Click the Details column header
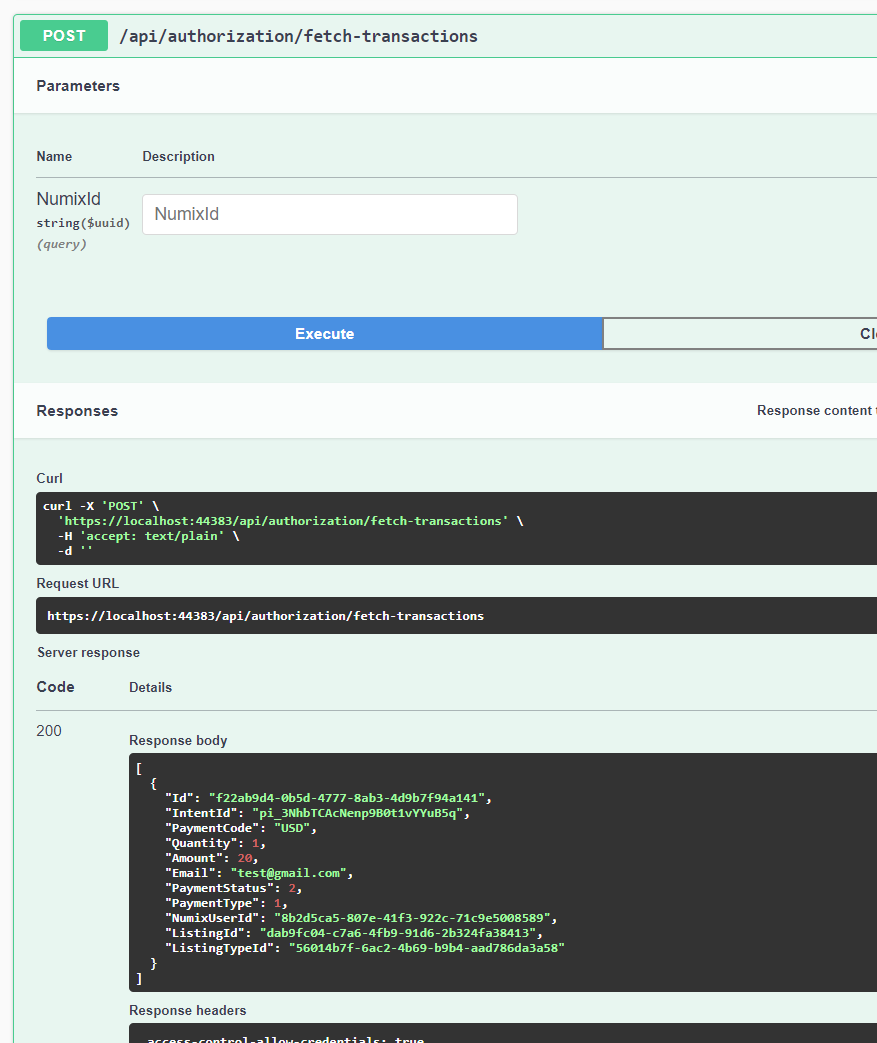Viewport: 877px width, 1043px height. (x=150, y=687)
